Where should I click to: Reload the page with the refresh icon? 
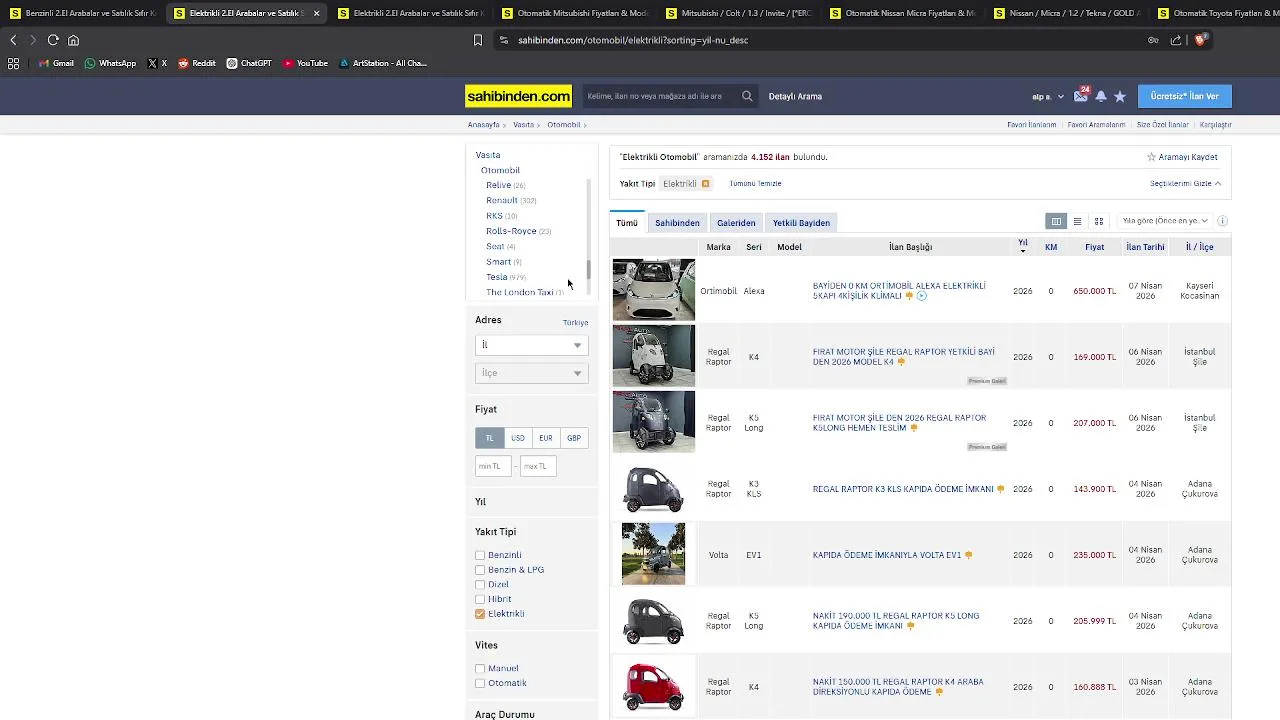53,40
